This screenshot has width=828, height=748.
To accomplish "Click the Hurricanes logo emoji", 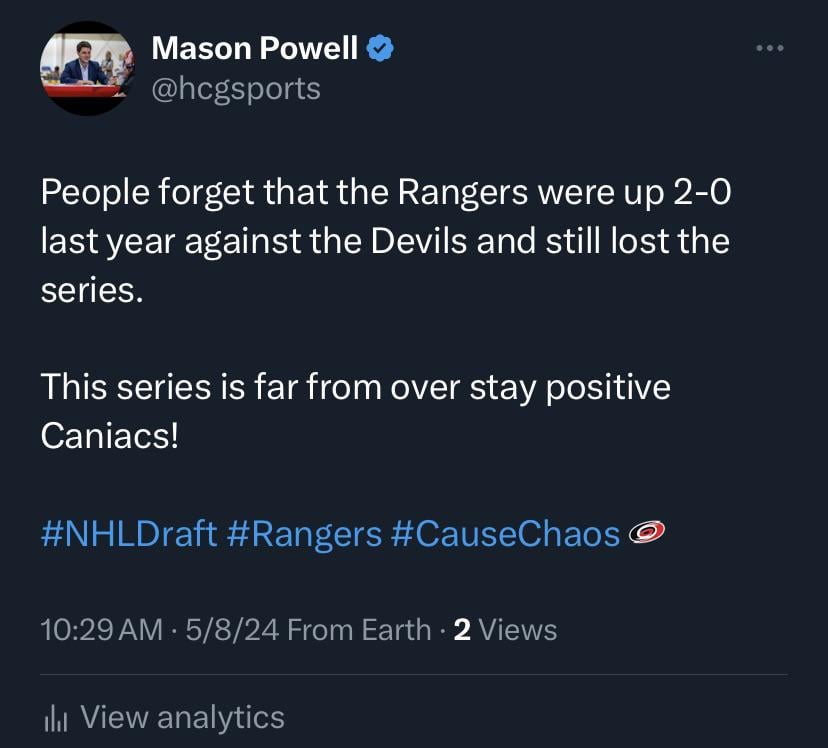I will click(647, 533).
